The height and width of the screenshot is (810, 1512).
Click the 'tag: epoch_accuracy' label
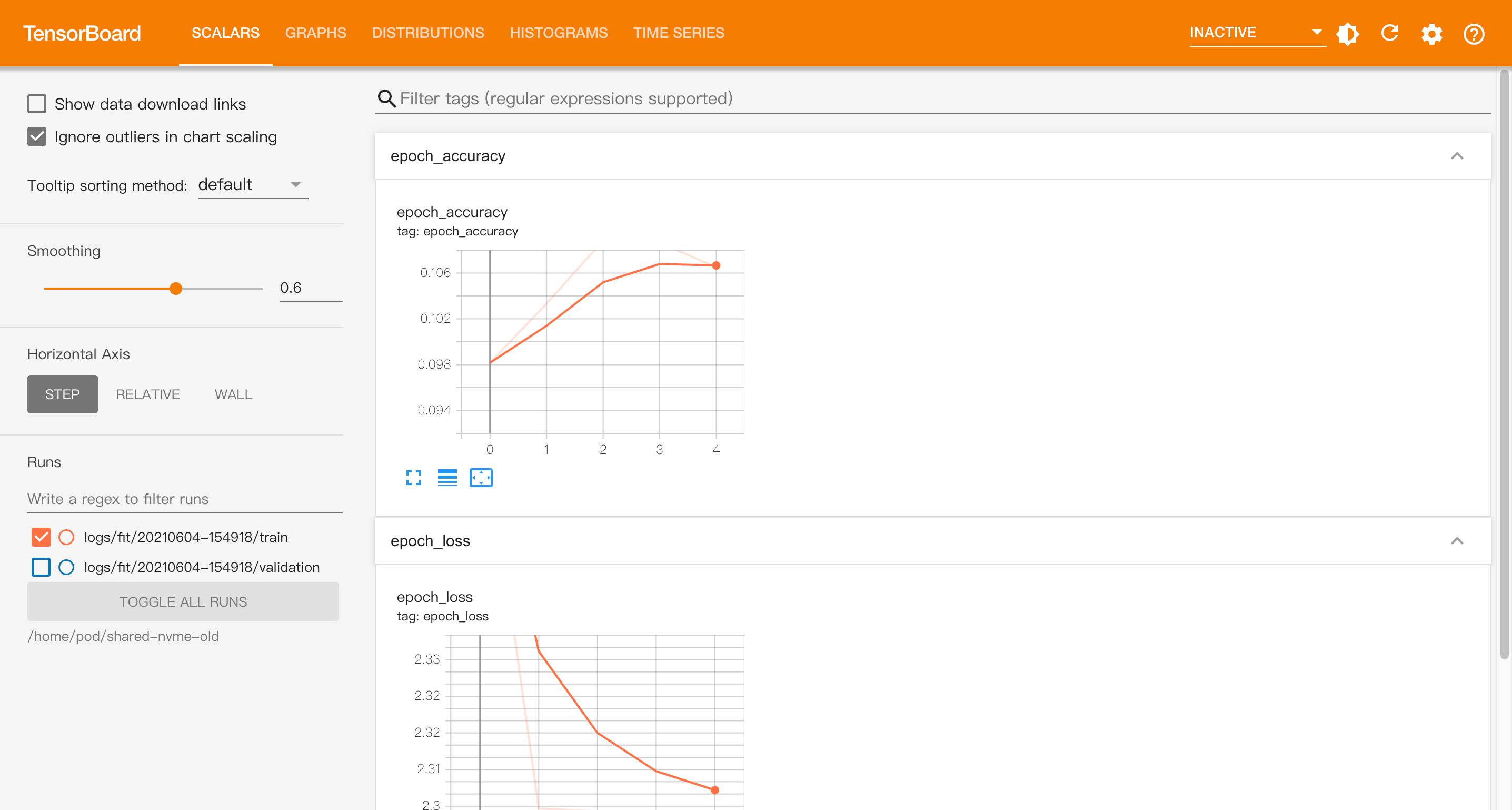coord(457,231)
